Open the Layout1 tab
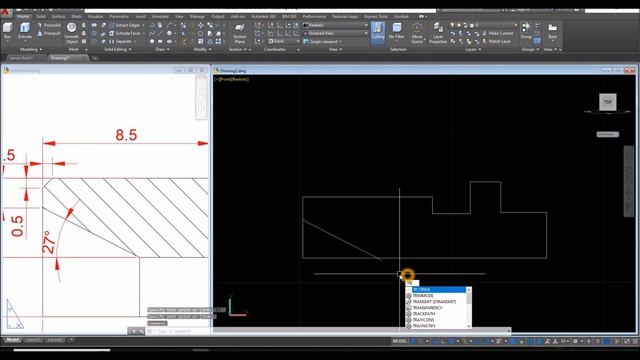This screenshot has width=640, height=360. [x=33, y=340]
